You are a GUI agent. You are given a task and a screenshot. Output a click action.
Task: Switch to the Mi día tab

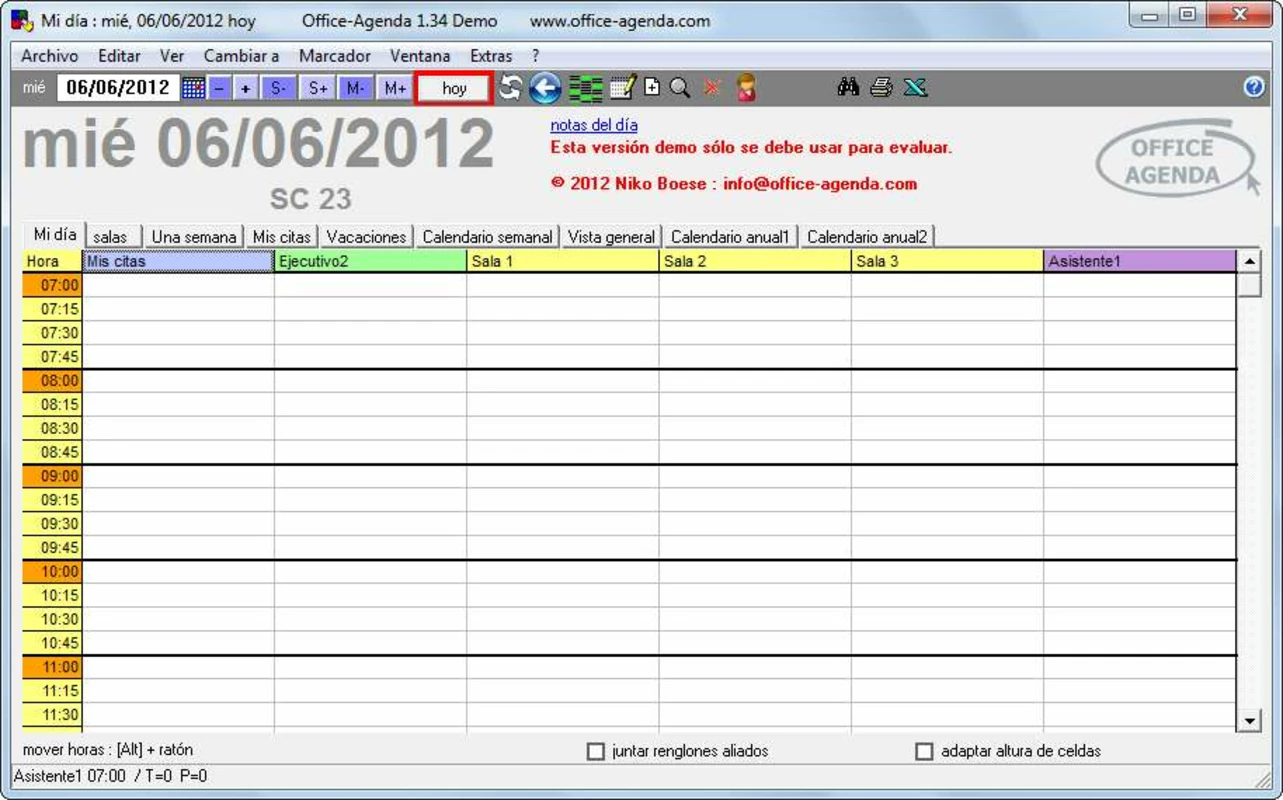tap(55, 235)
